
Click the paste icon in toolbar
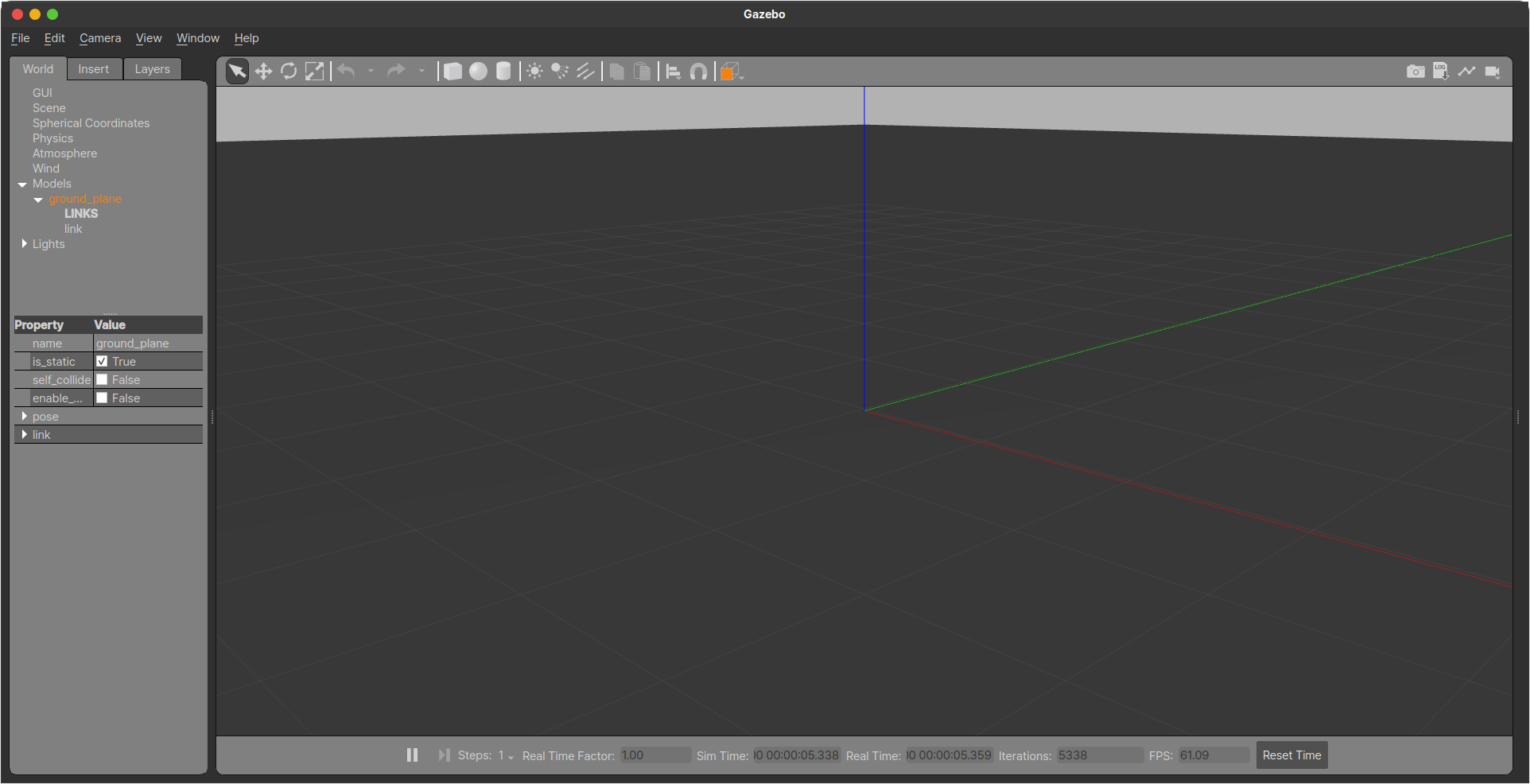643,72
